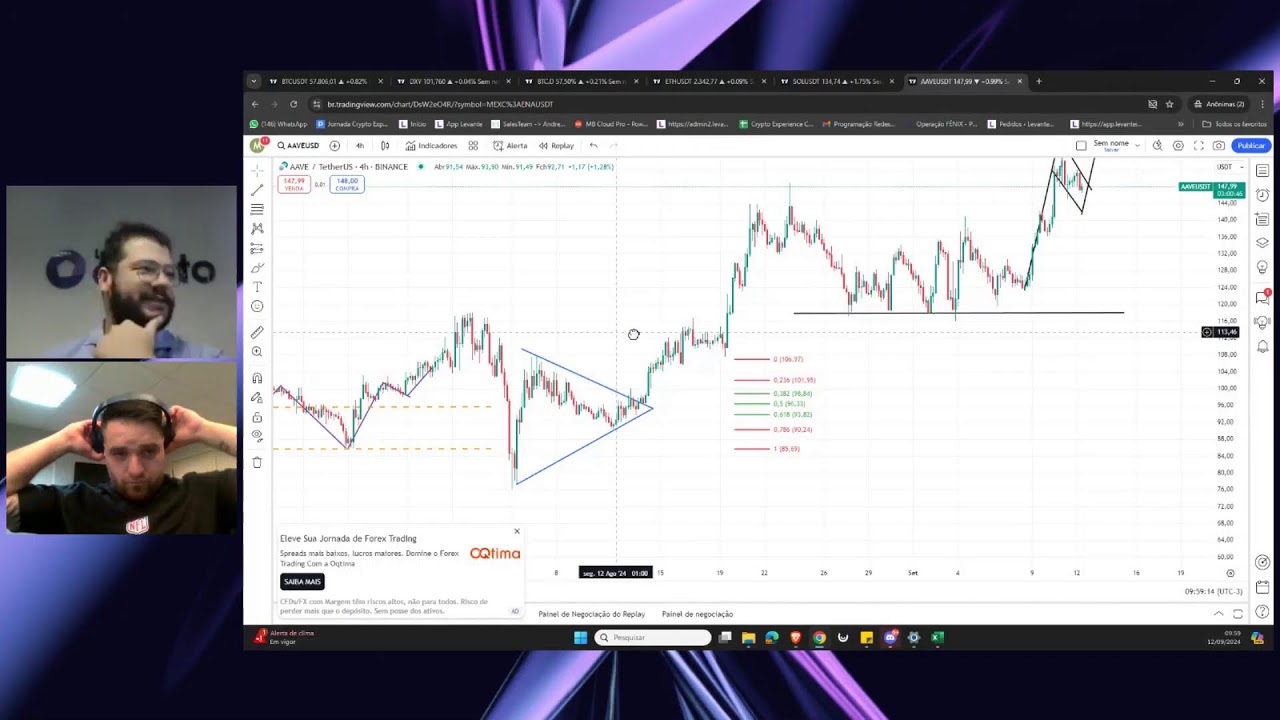This screenshot has width=1280, height=720.
Task: Open the chat panel with red badge
Action: [1263, 297]
